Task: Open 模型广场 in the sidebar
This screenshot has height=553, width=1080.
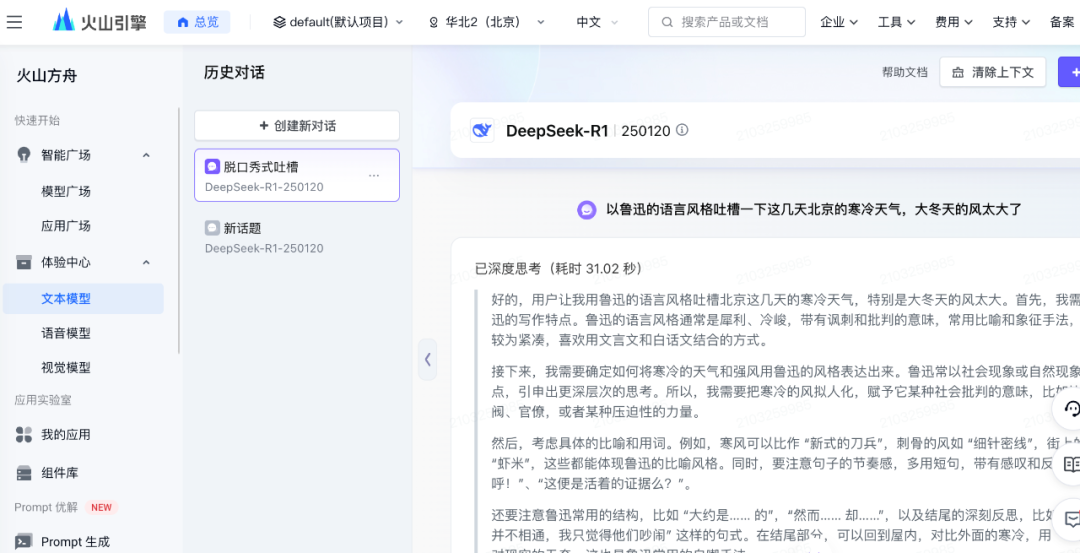Action: (66, 191)
